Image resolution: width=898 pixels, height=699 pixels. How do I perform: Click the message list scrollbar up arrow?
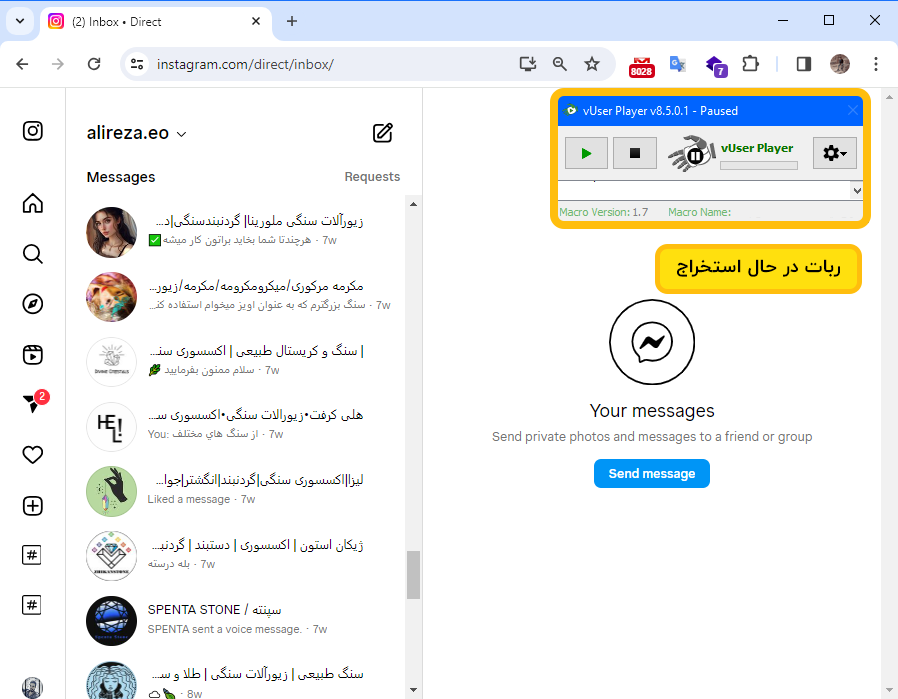413,204
